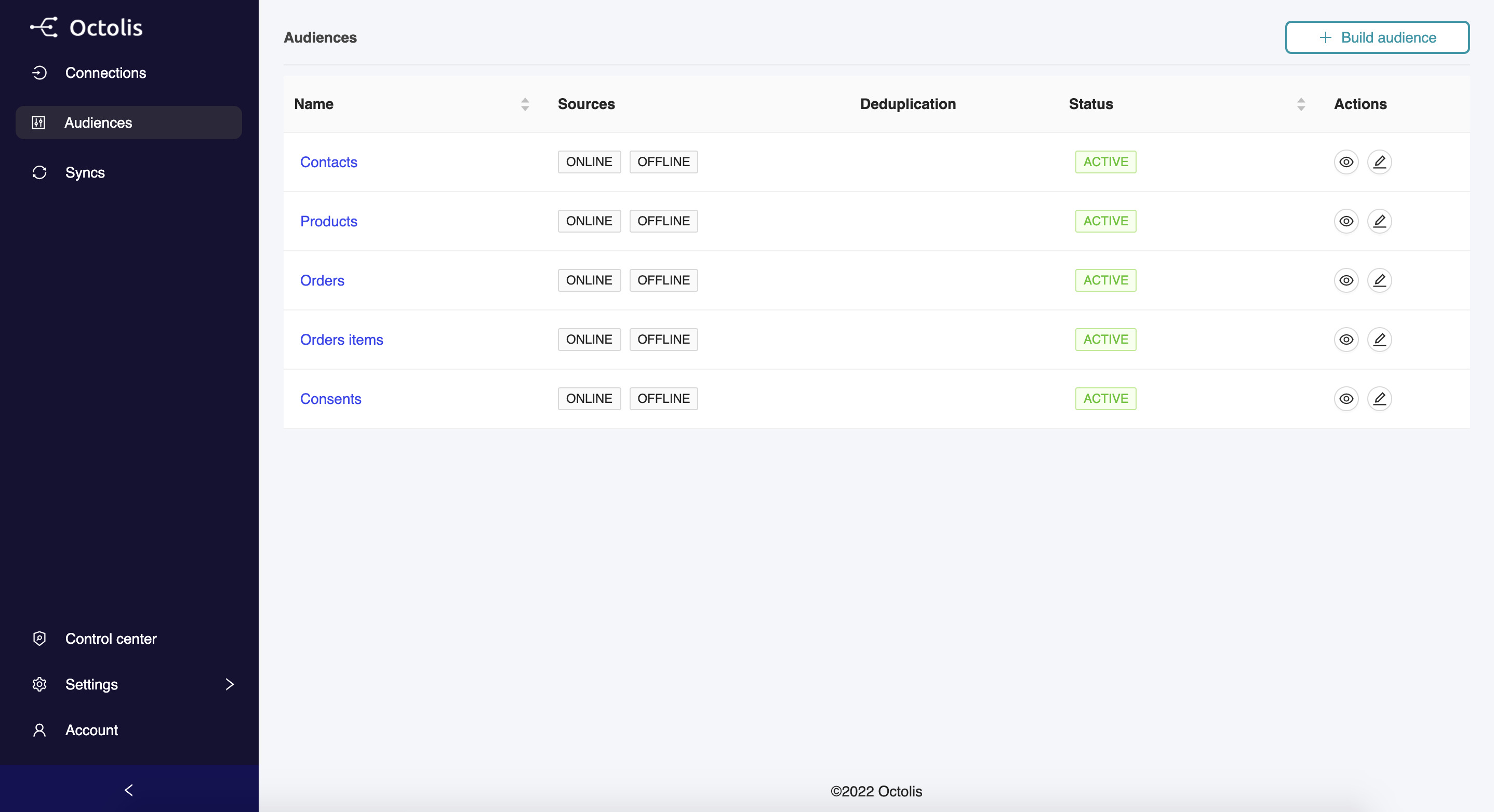Open Connections from the sidebar
Image resolution: width=1494 pixels, height=812 pixels.
coord(105,73)
